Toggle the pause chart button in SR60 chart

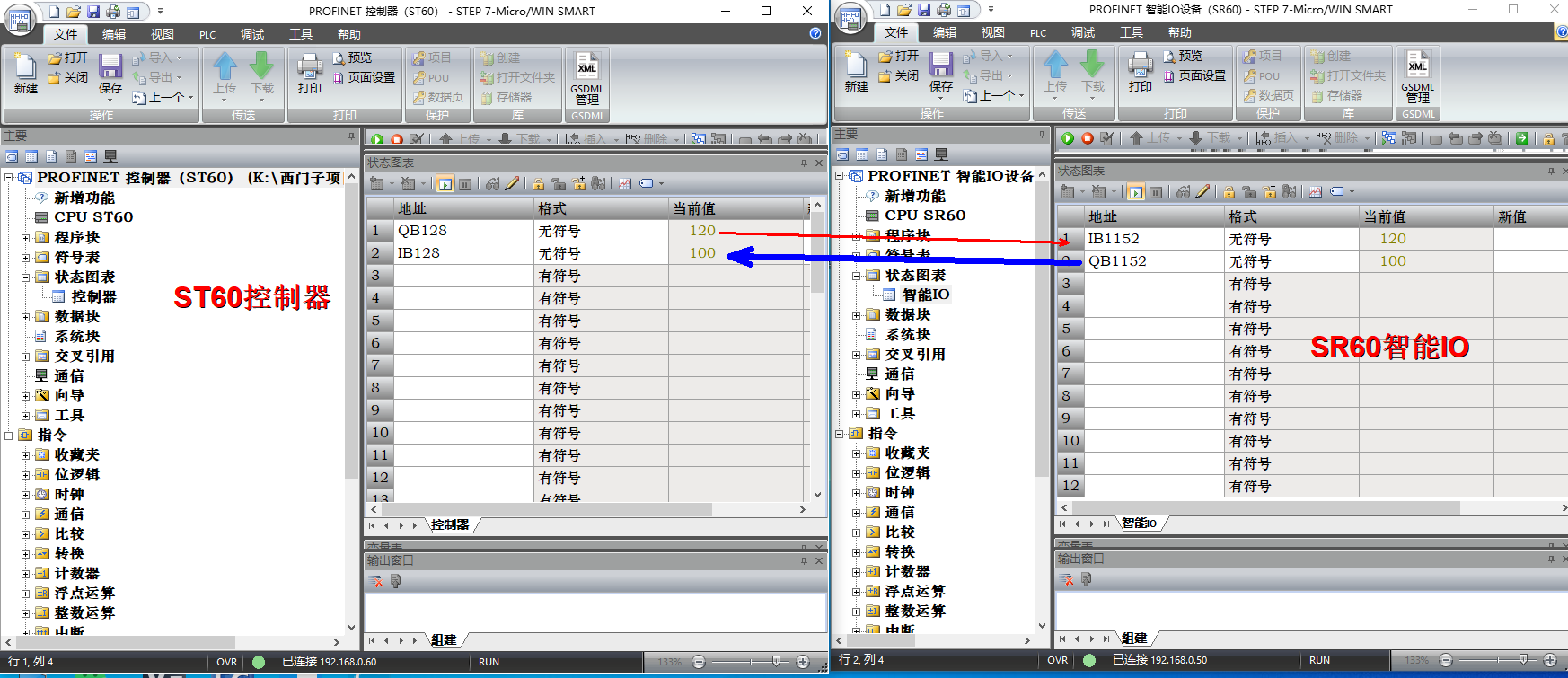coord(1156,191)
